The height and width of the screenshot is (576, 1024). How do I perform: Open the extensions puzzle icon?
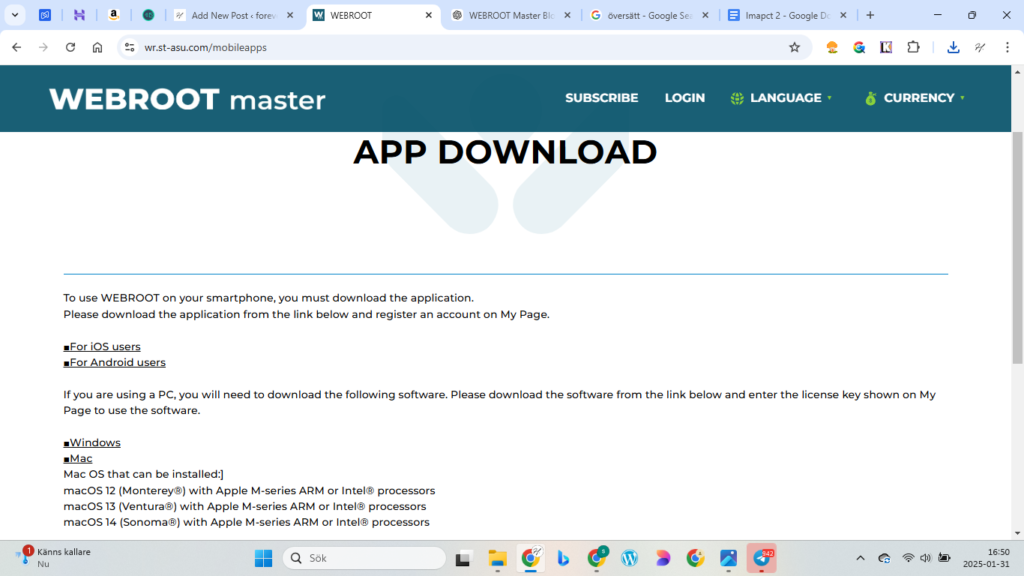(x=913, y=47)
